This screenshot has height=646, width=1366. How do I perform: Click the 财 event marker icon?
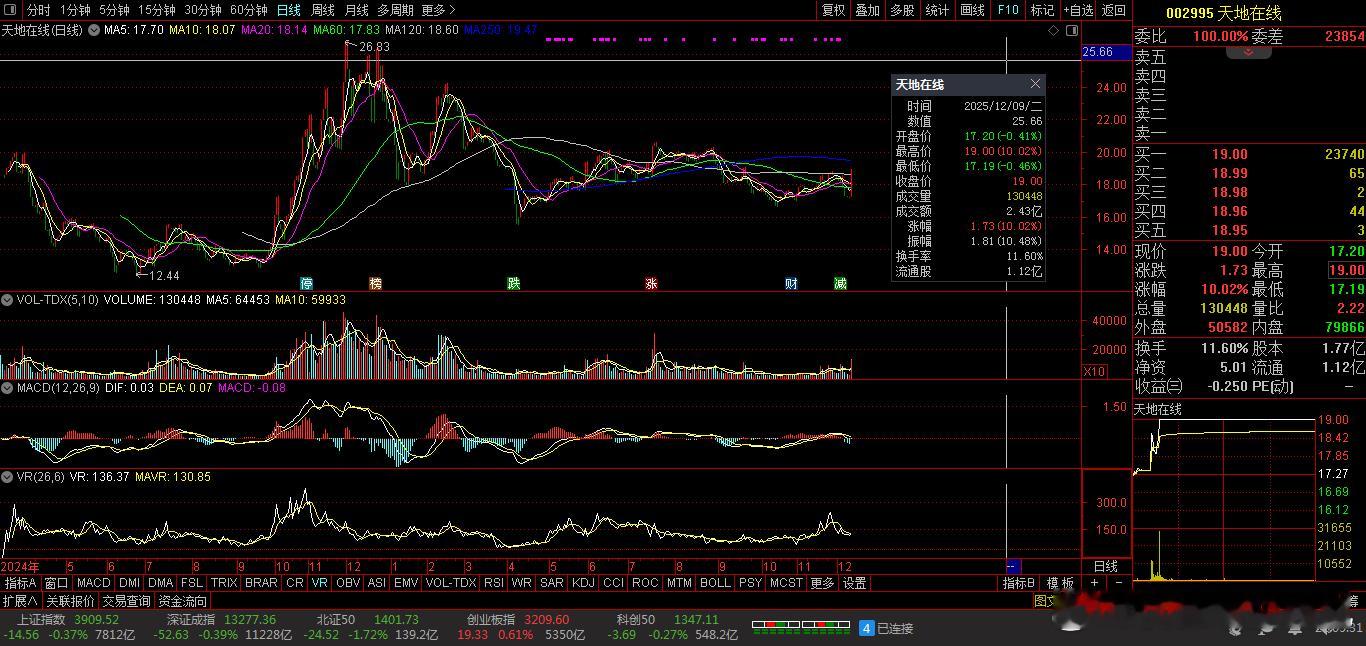(x=791, y=283)
